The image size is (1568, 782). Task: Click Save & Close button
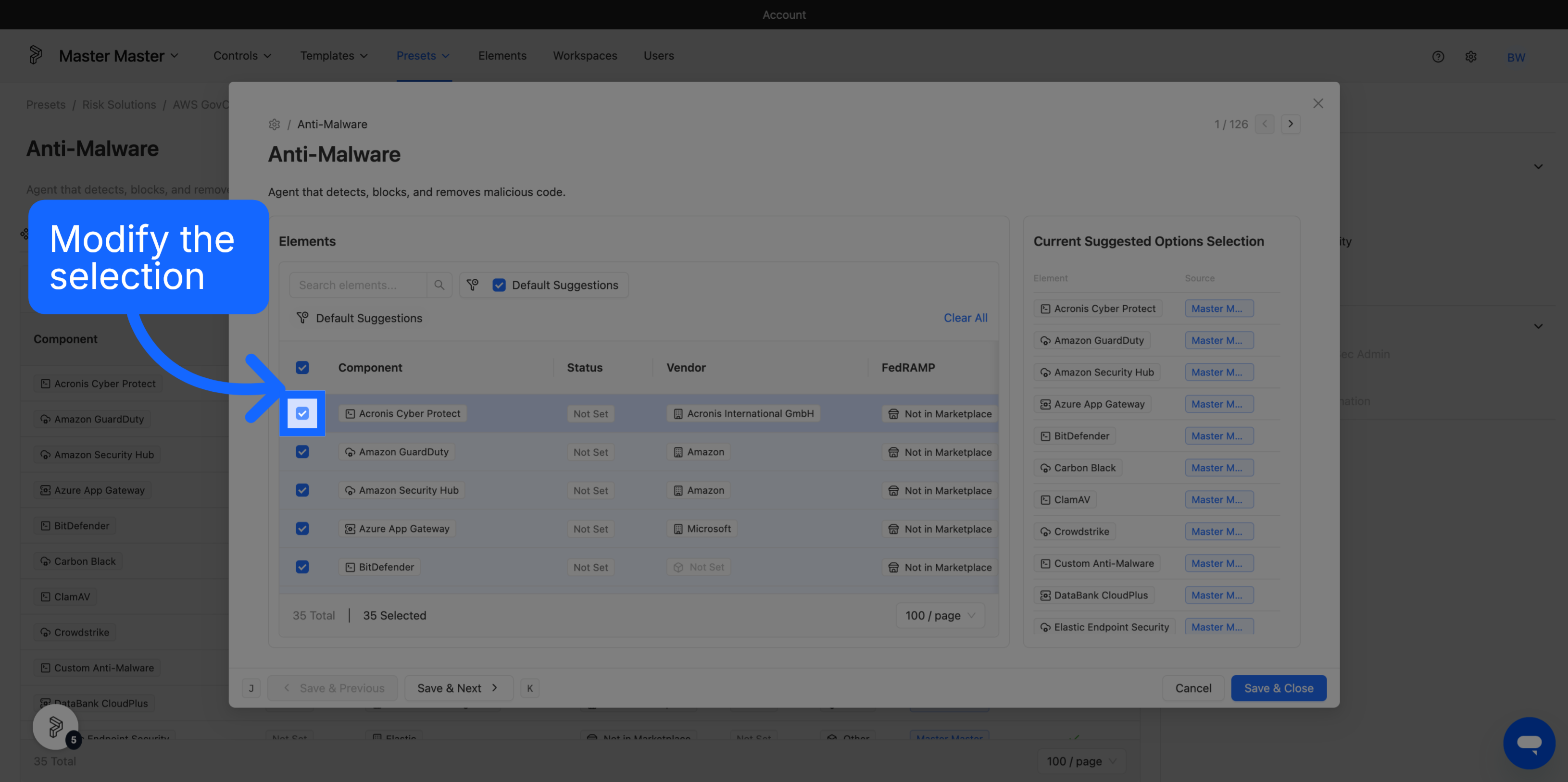[1278, 688]
